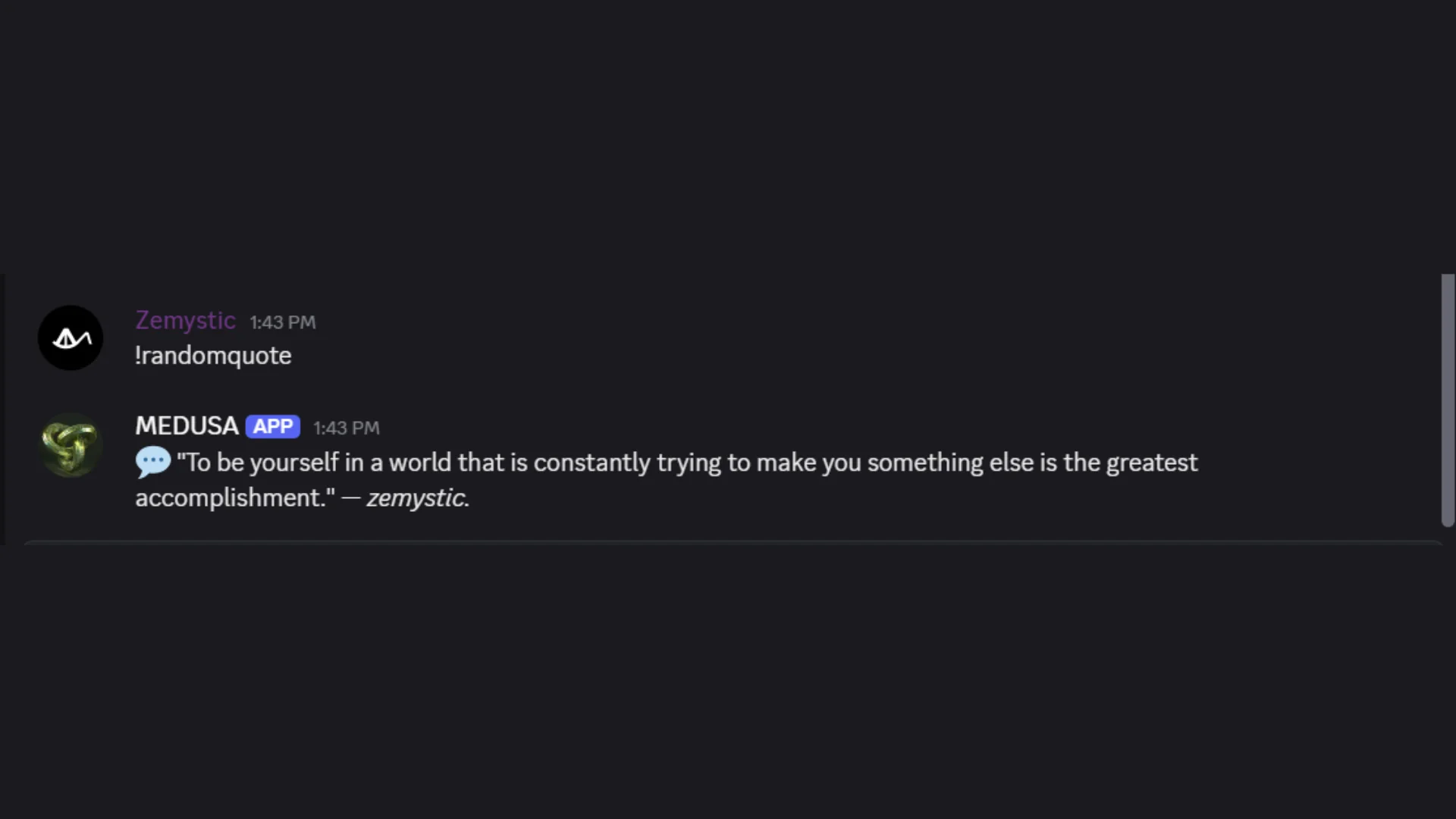Click the em dash before the zemystic attribution
Viewport: 1456px width, 819px height.
[350, 498]
